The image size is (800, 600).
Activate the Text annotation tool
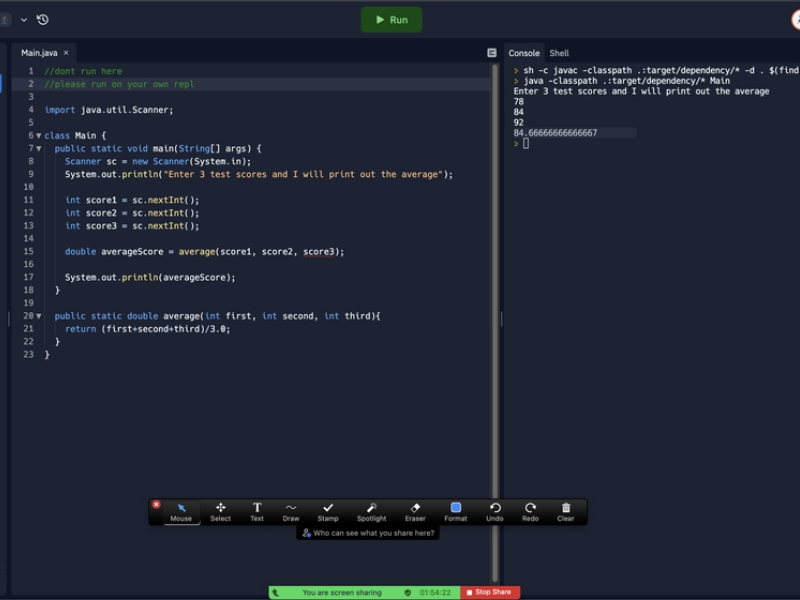[257, 512]
